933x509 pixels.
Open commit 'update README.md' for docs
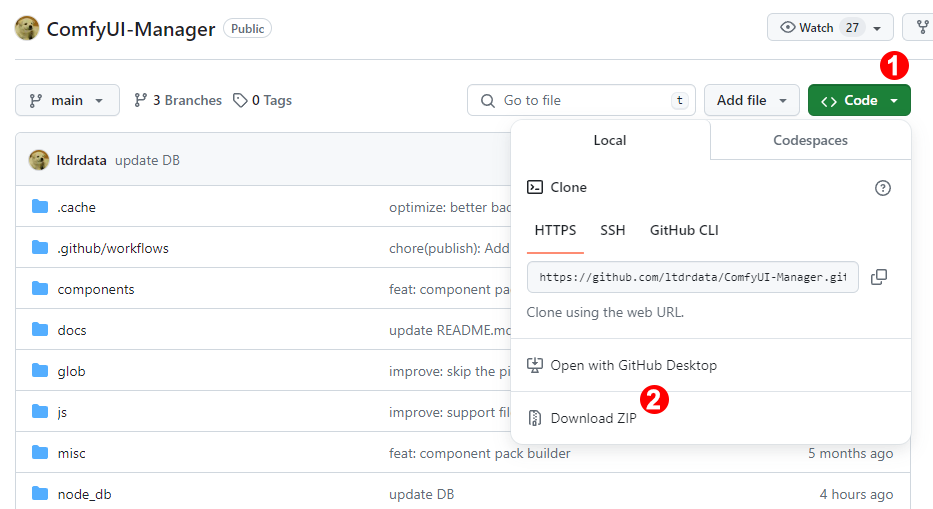coord(450,330)
